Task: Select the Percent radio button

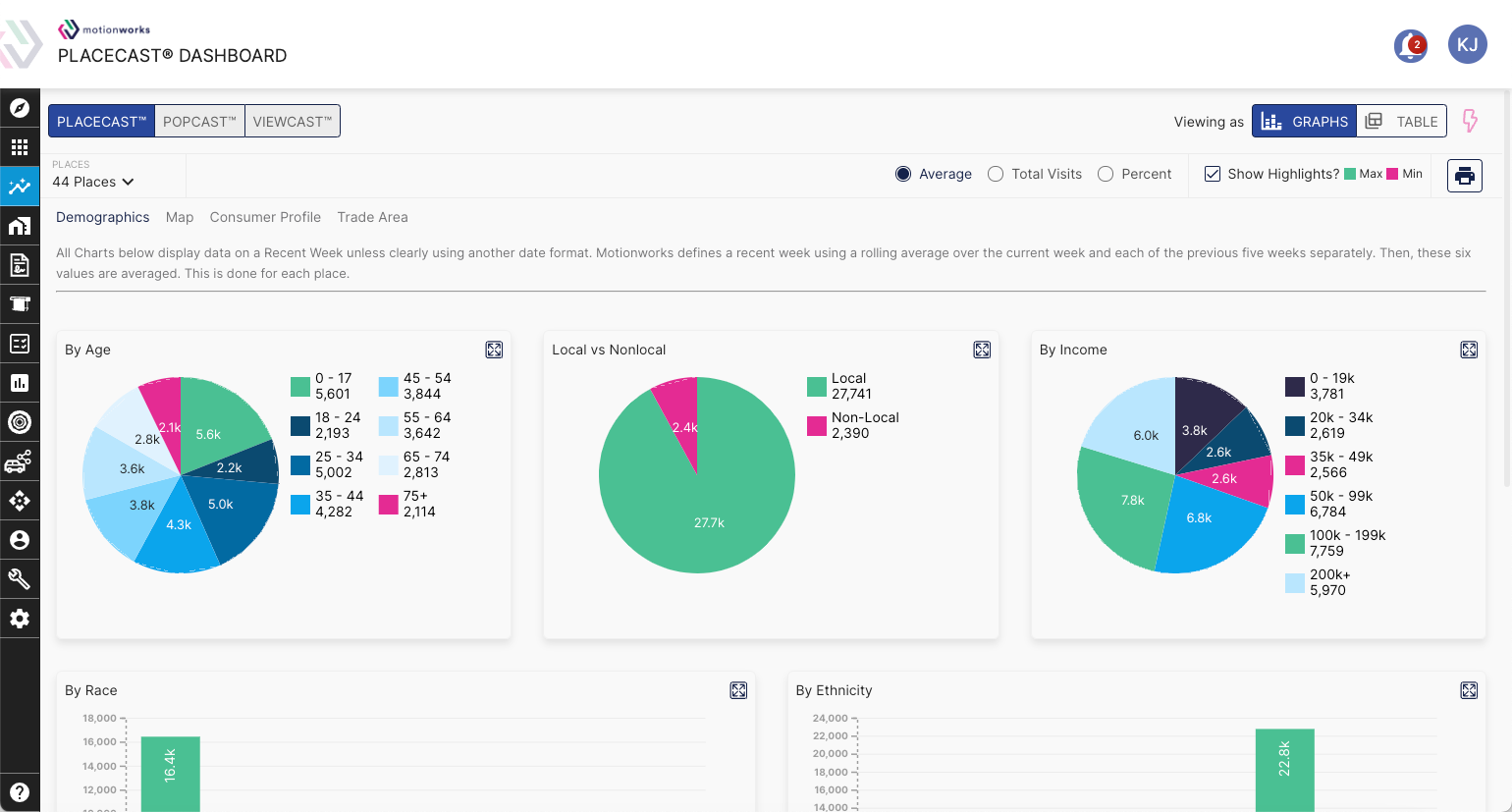Action: pos(1106,174)
